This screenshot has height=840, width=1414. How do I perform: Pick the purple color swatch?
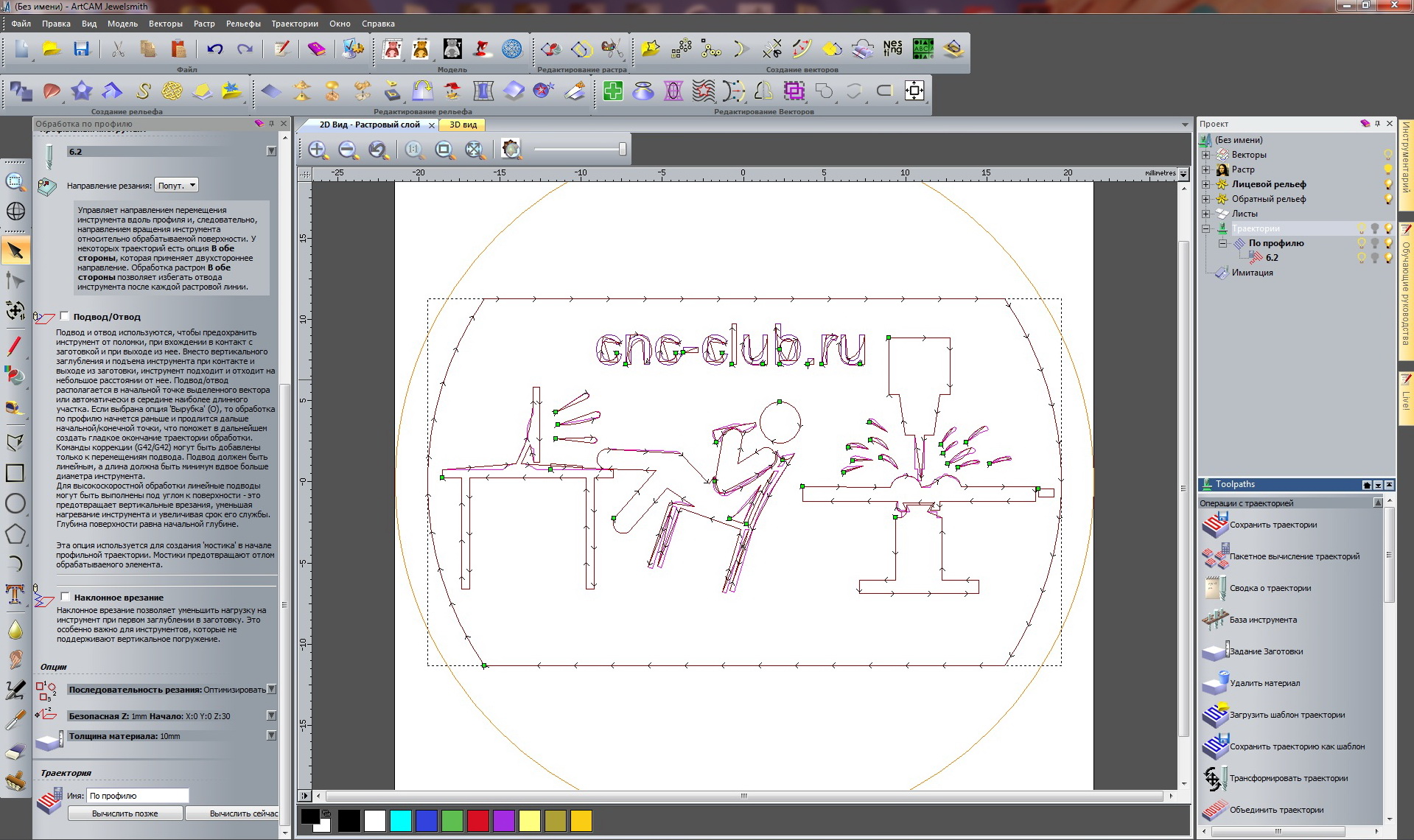point(504,821)
